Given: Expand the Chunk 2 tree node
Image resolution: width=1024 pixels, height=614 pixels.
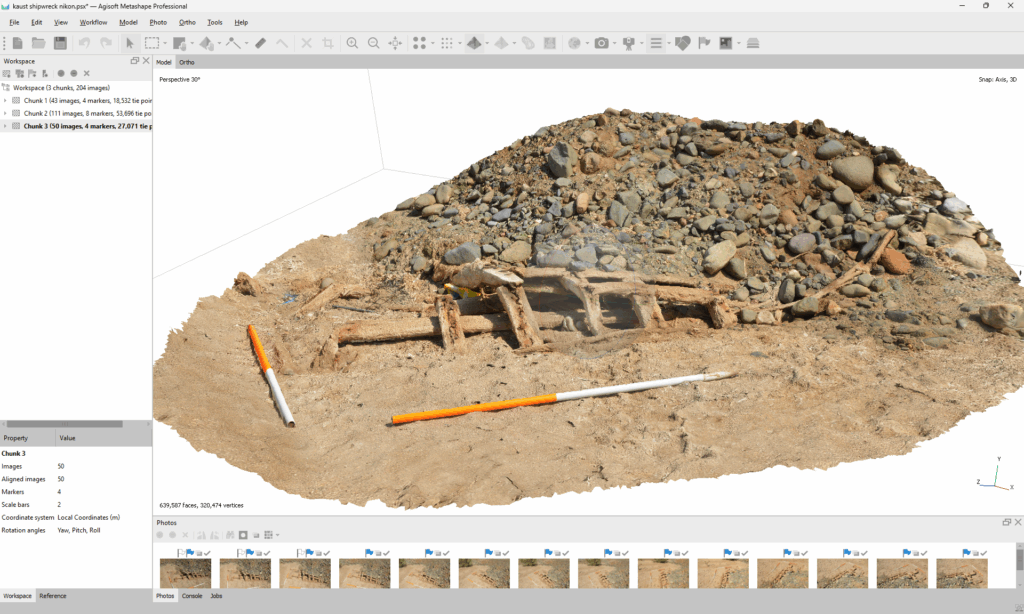Looking at the screenshot, I should 5,114.
